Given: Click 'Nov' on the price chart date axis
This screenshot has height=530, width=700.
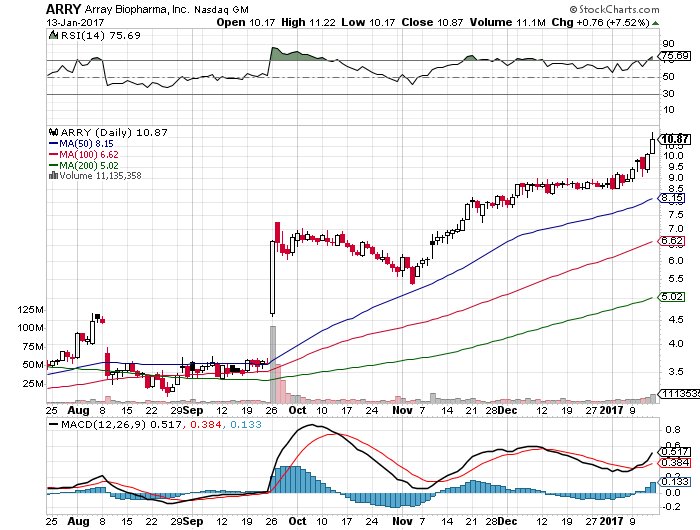Looking at the screenshot, I should [402, 410].
